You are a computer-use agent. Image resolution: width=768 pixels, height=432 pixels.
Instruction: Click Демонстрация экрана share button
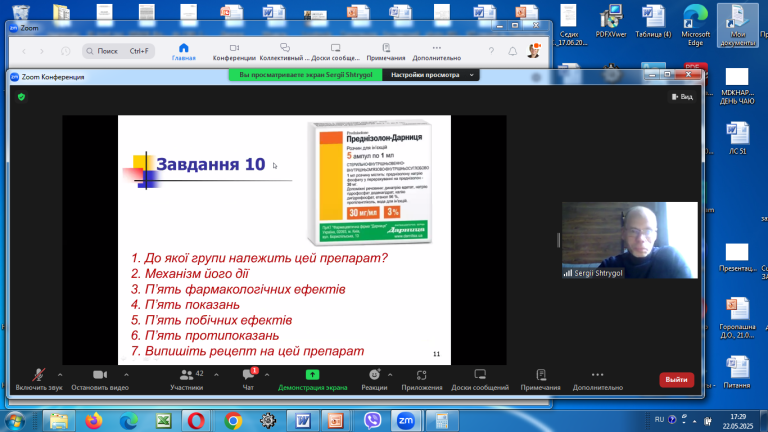pyautogui.click(x=312, y=380)
